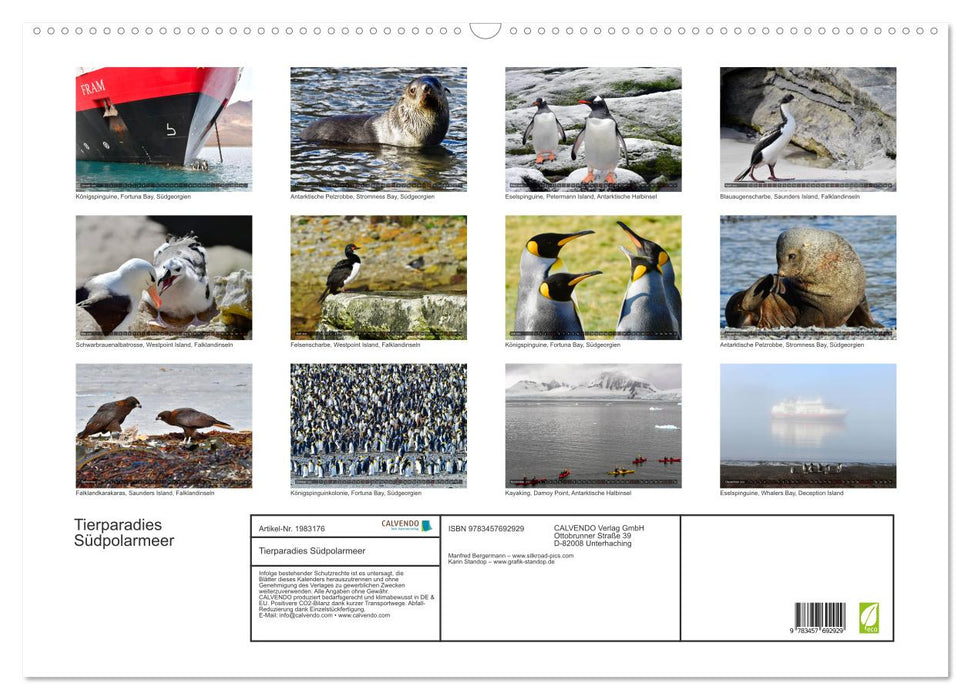The image size is (971, 700).
Task: Open the Falkland caracaras photo
Action: [x=164, y=425]
